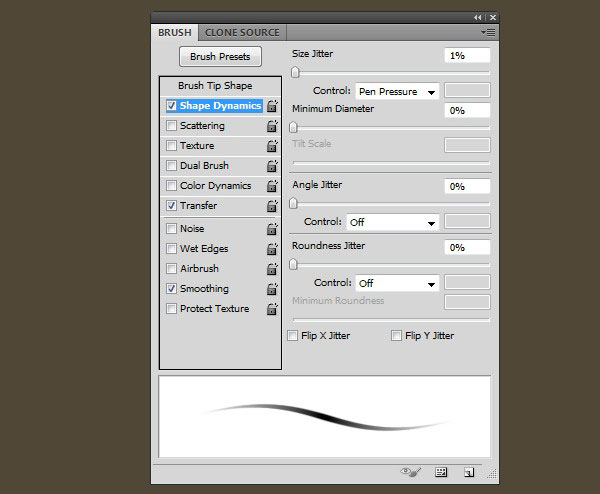Click the Roundness Jitter percentage field
The image size is (600, 494).
(x=467, y=248)
